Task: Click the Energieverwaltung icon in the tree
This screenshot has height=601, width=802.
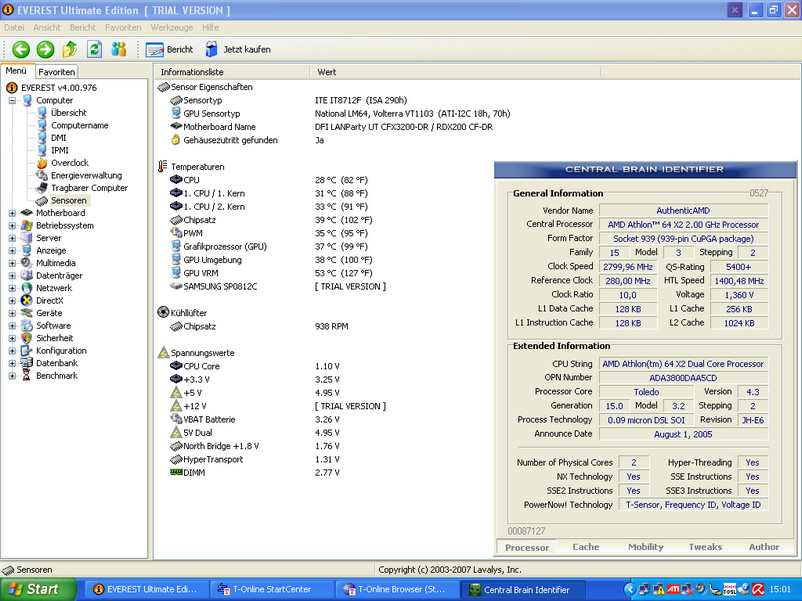Action: coord(42,175)
